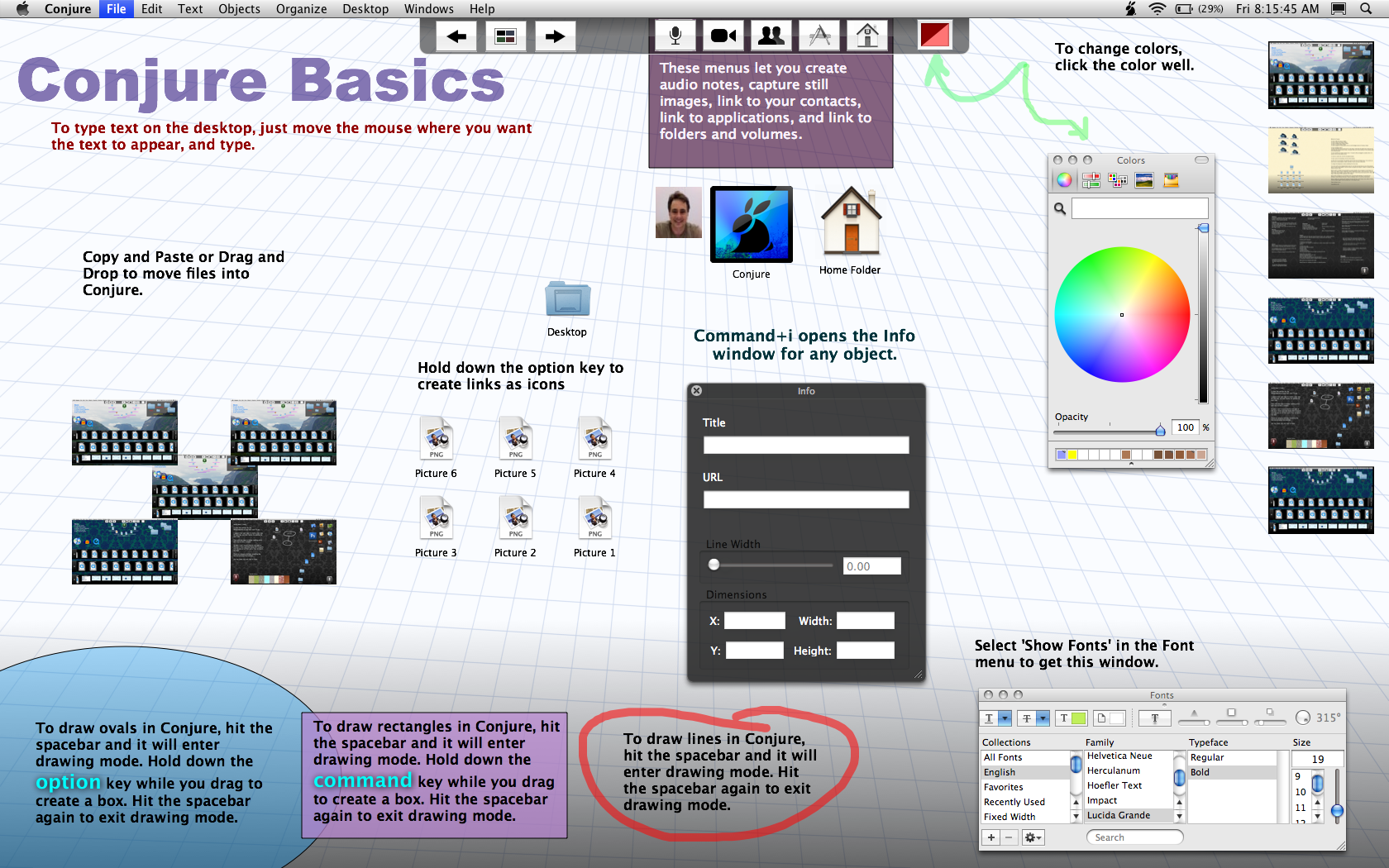Viewport: 1389px width, 868px height.
Task: Select the Home Folder icon
Action: coord(851,220)
